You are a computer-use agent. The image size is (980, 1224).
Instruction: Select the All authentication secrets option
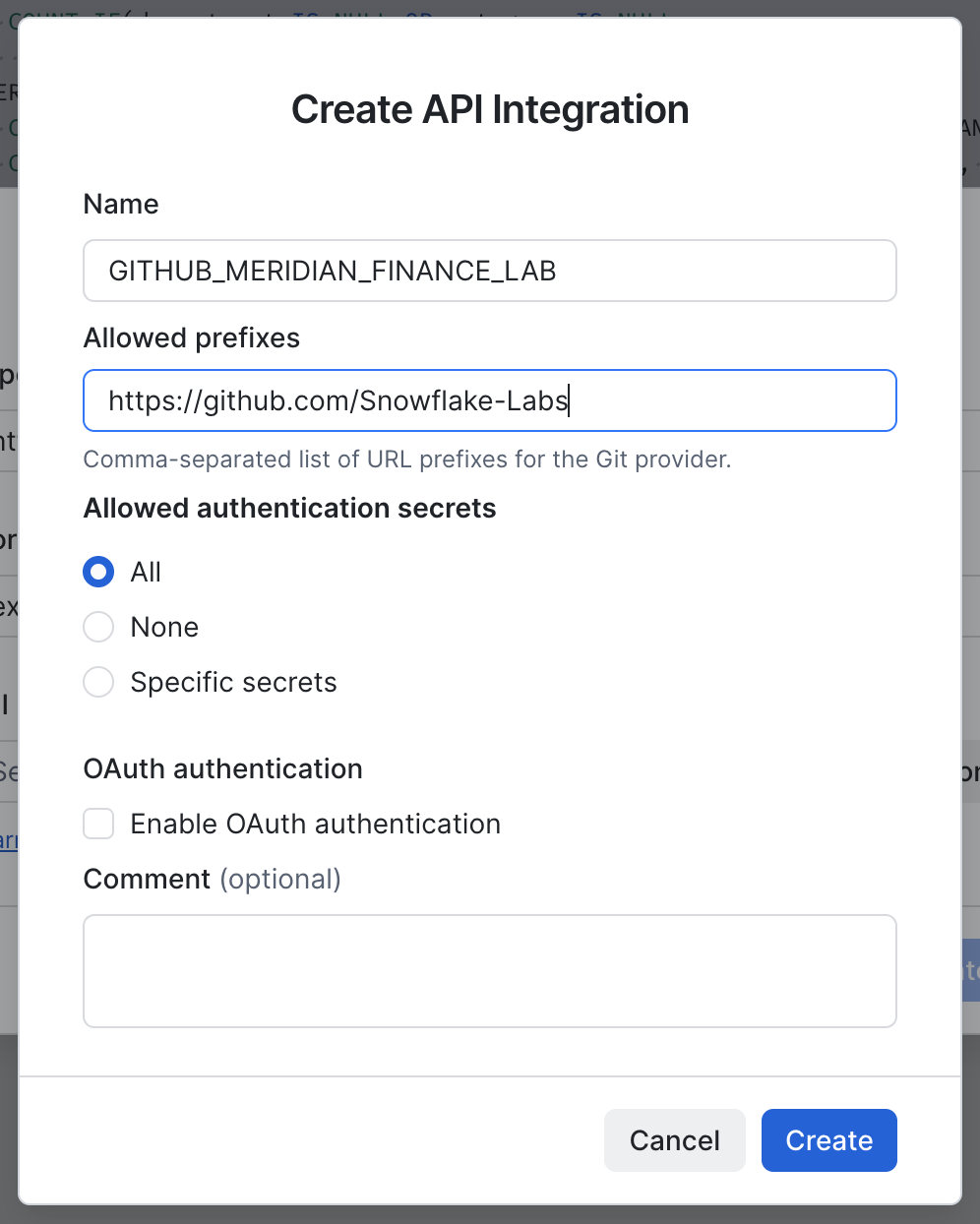98,572
